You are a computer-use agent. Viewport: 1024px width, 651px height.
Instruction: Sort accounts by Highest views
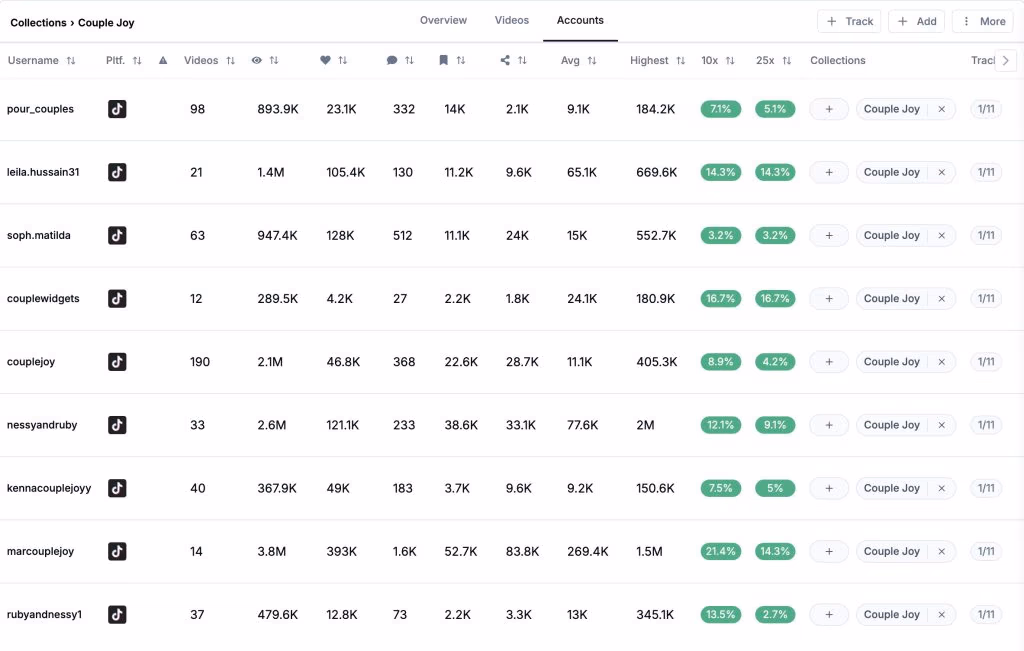pyautogui.click(x=681, y=61)
